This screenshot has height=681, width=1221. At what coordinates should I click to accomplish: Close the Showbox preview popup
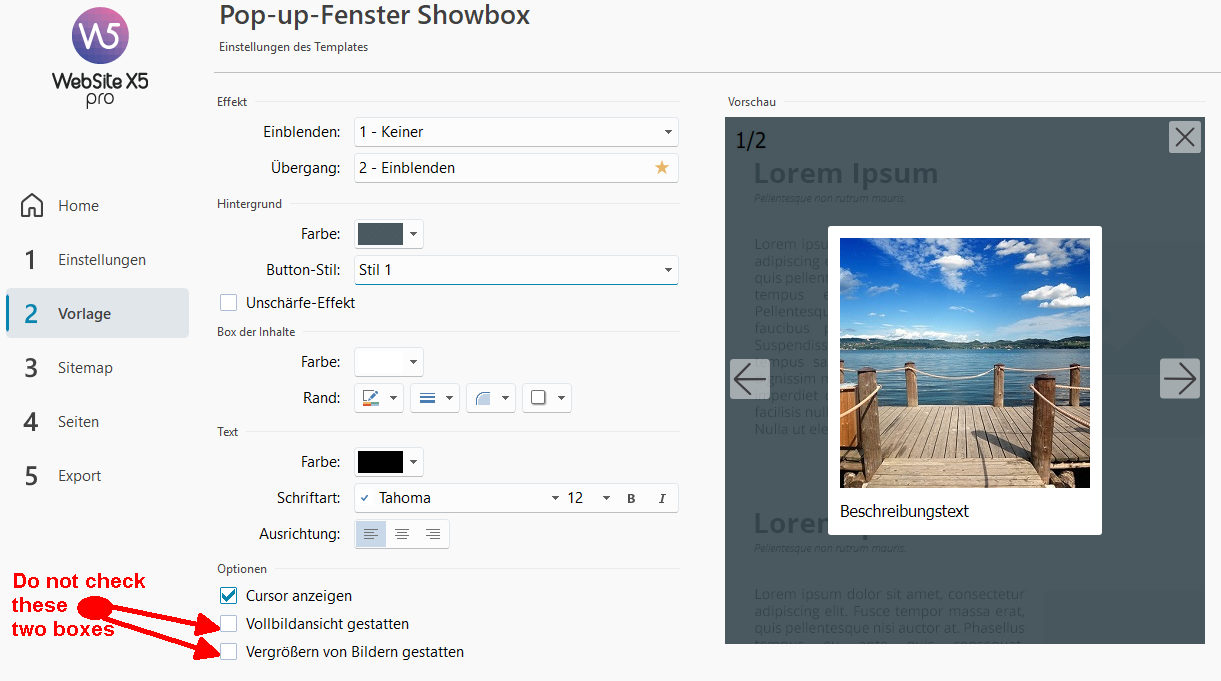[1184, 137]
